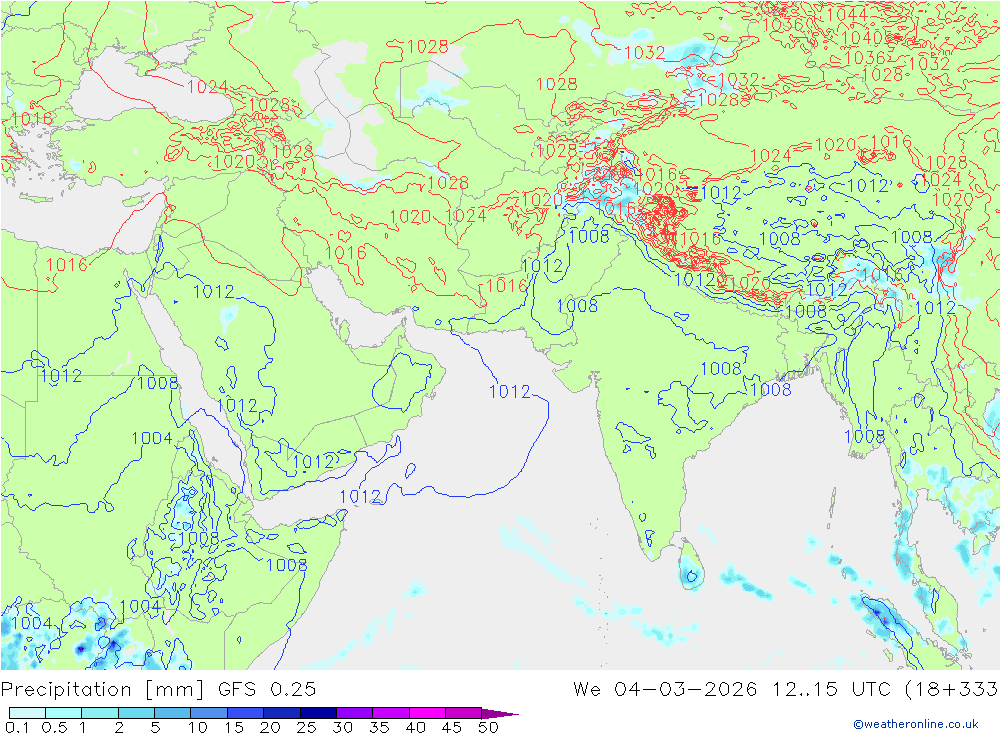Click the legend value '20'
This screenshot has width=1000, height=733.
pos(270,727)
